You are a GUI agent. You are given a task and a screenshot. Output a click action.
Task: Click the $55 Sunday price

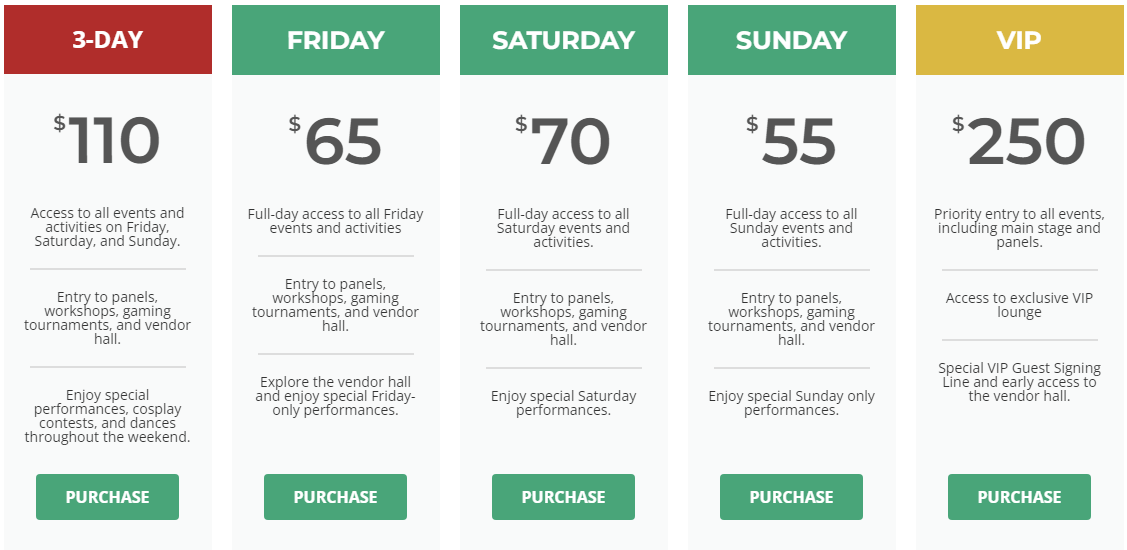click(791, 139)
